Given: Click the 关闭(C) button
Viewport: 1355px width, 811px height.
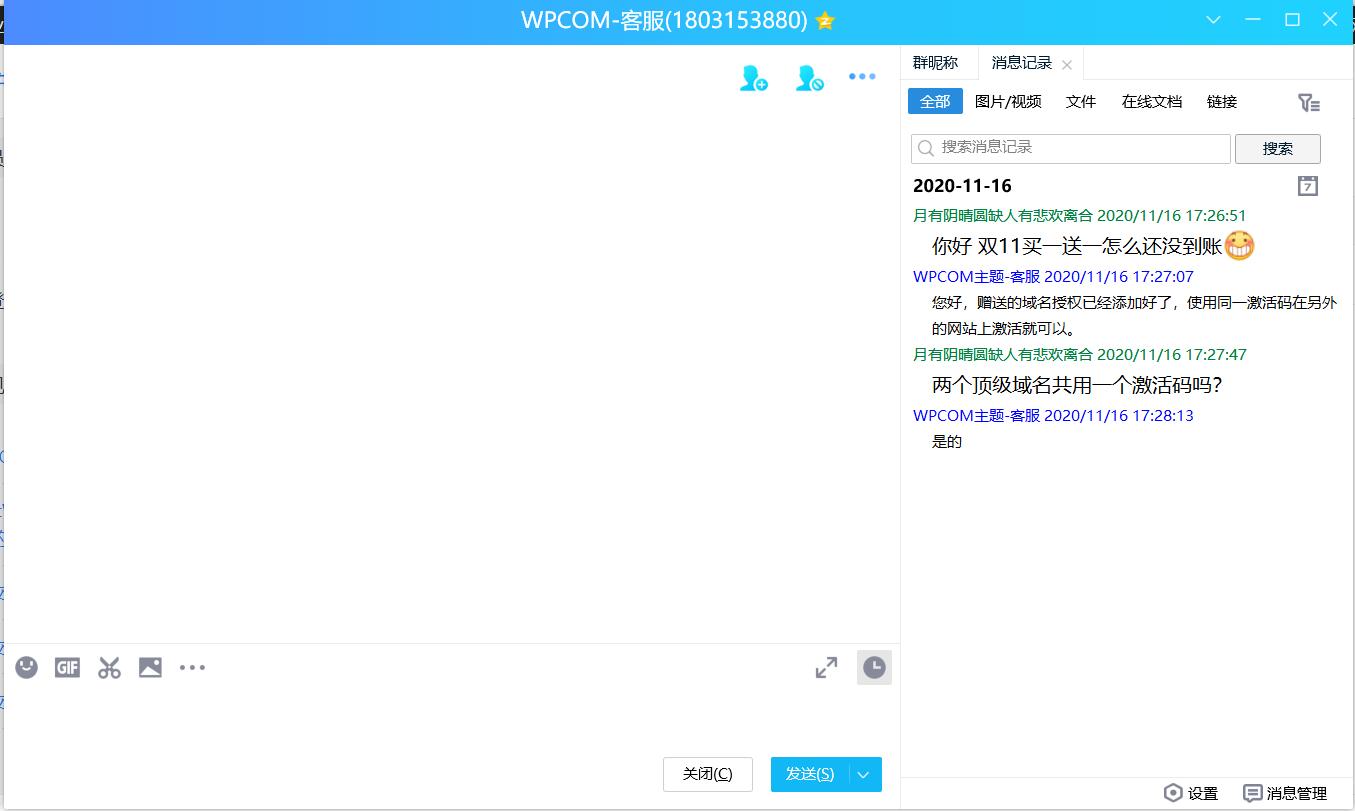Looking at the screenshot, I should [x=708, y=774].
